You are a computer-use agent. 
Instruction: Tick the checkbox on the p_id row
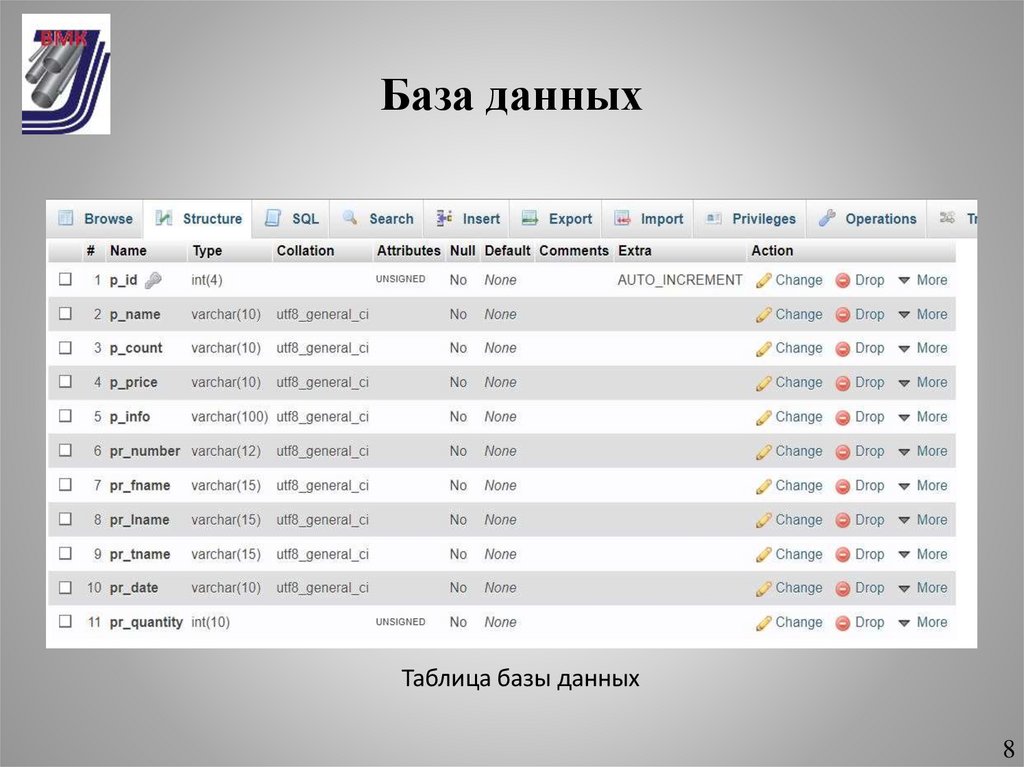(x=65, y=280)
